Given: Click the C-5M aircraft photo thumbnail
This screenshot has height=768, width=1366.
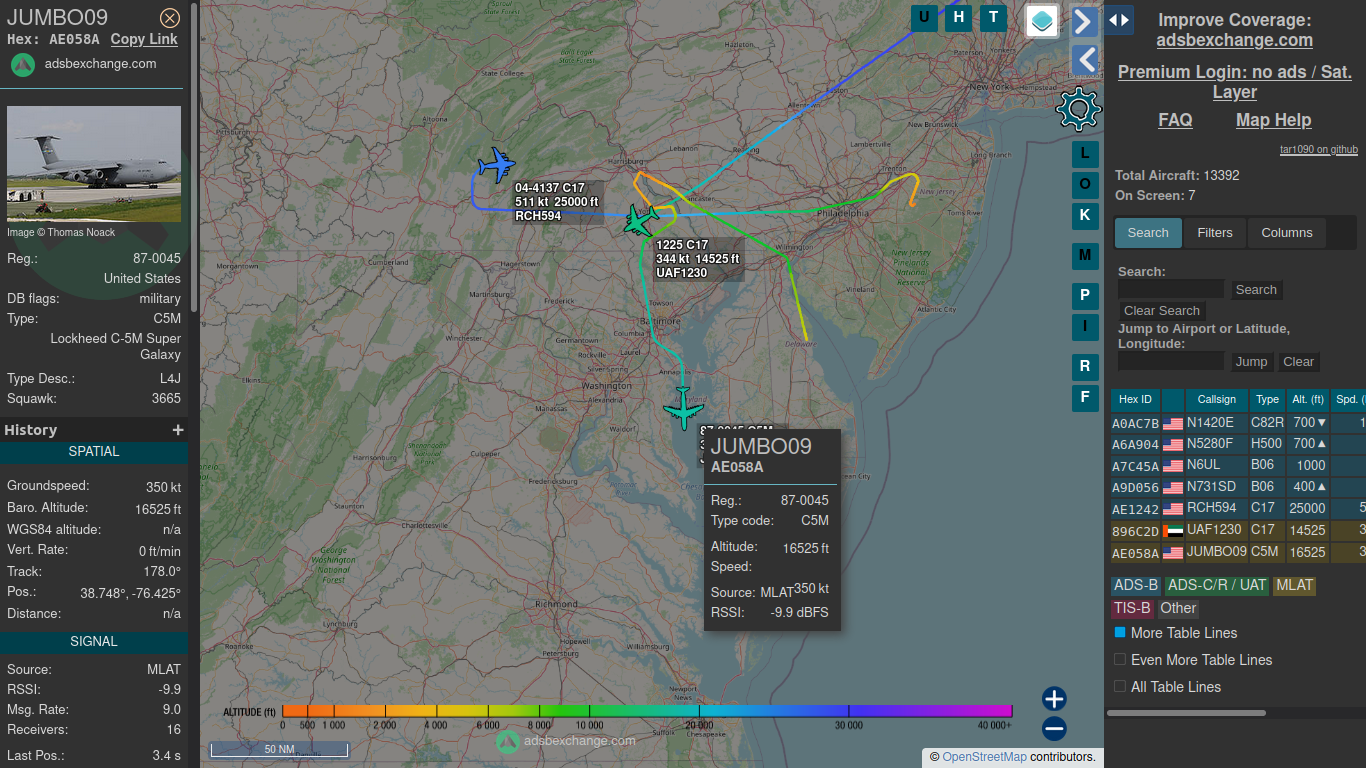Looking at the screenshot, I should 94,164.
